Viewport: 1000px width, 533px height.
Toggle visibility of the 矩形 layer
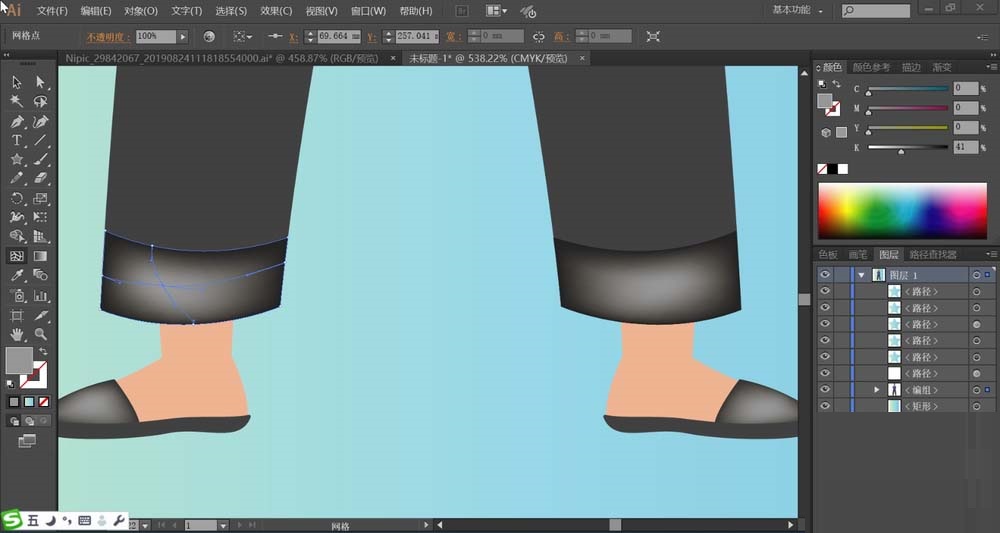click(x=825, y=406)
